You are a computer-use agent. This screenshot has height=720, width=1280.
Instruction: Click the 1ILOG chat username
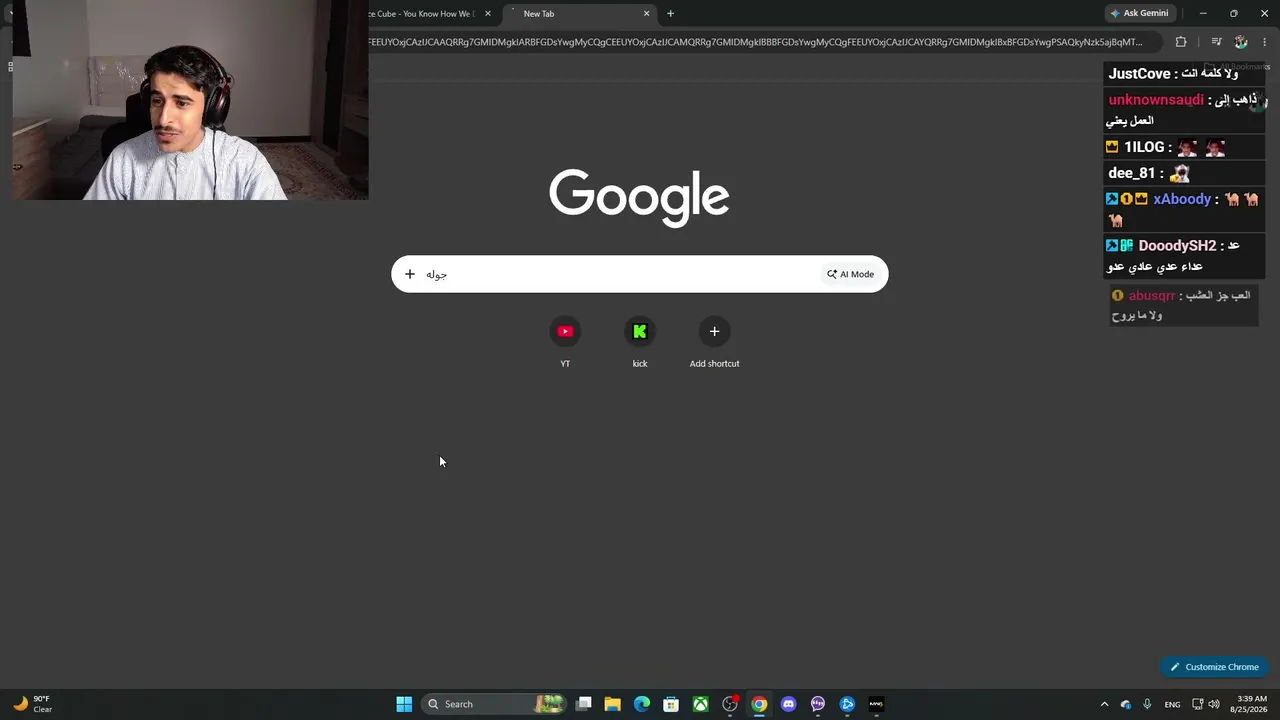tap(1144, 147)
